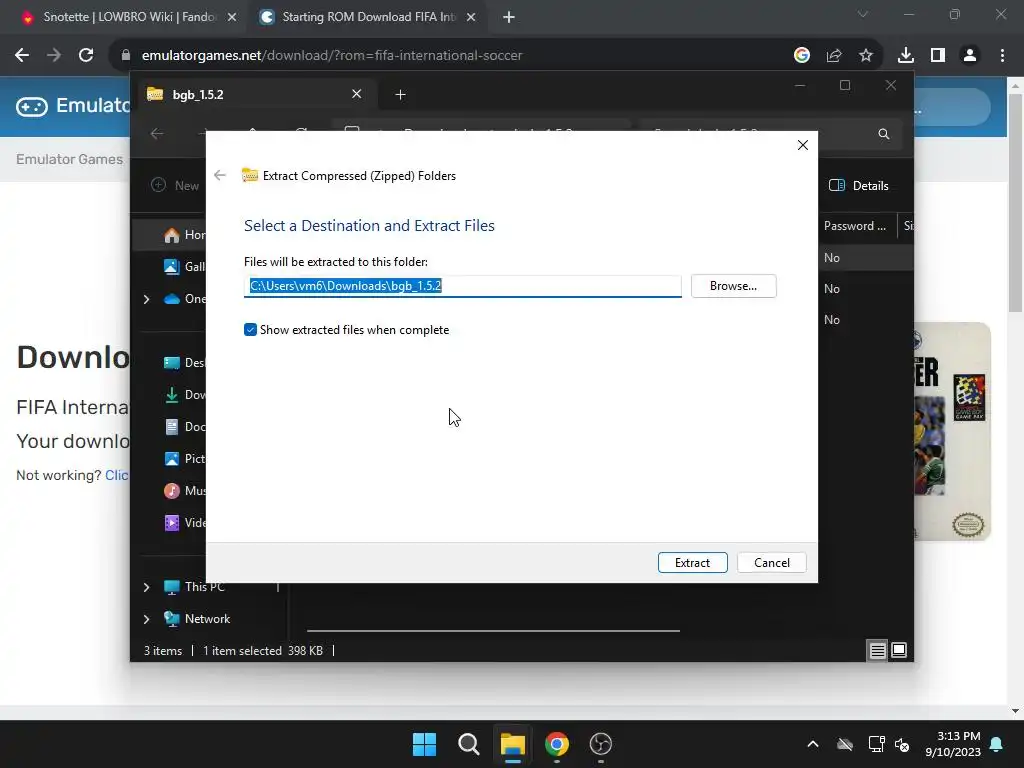The height and width of the screenshot is (768, 1024).
Task: Go back in Chrome
Action: pyautogui.click(x=22, y=56)
